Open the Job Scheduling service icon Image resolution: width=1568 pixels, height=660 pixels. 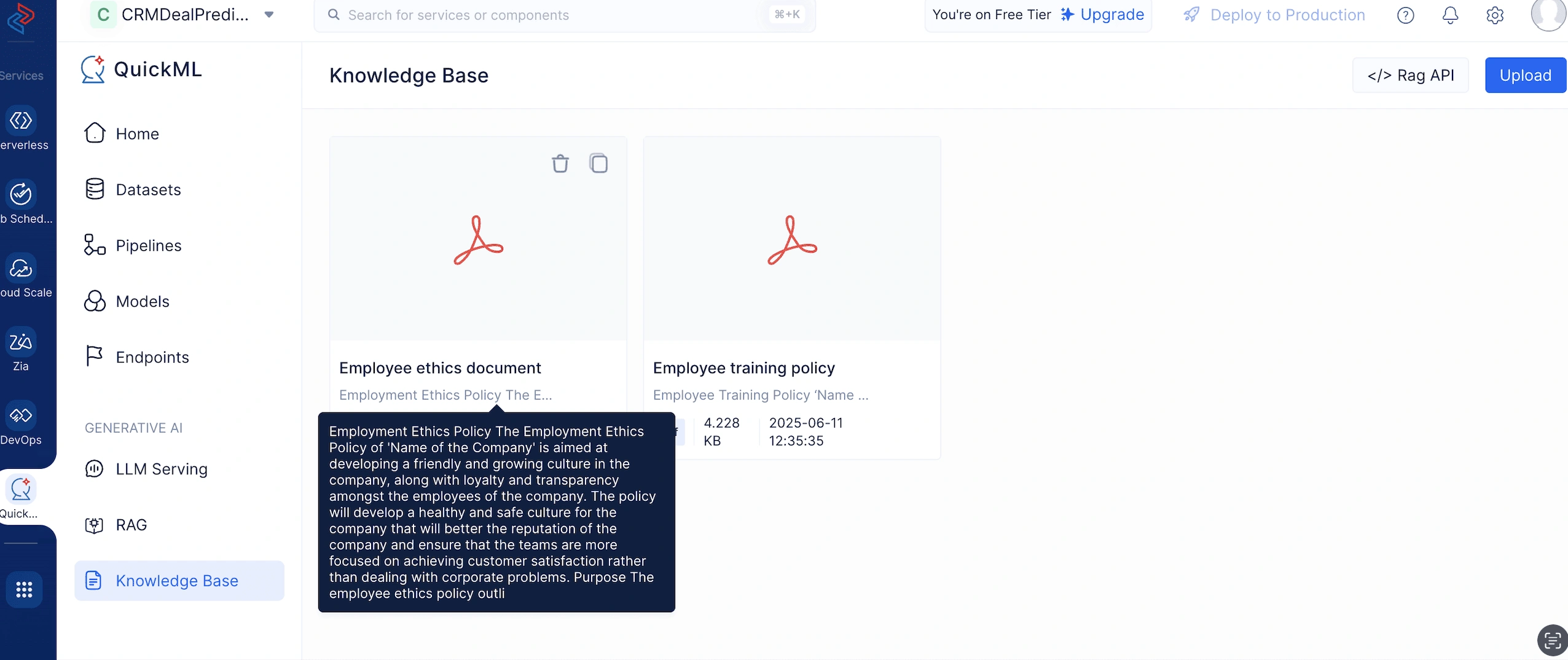pyautogui.click(x=21, y=194)
